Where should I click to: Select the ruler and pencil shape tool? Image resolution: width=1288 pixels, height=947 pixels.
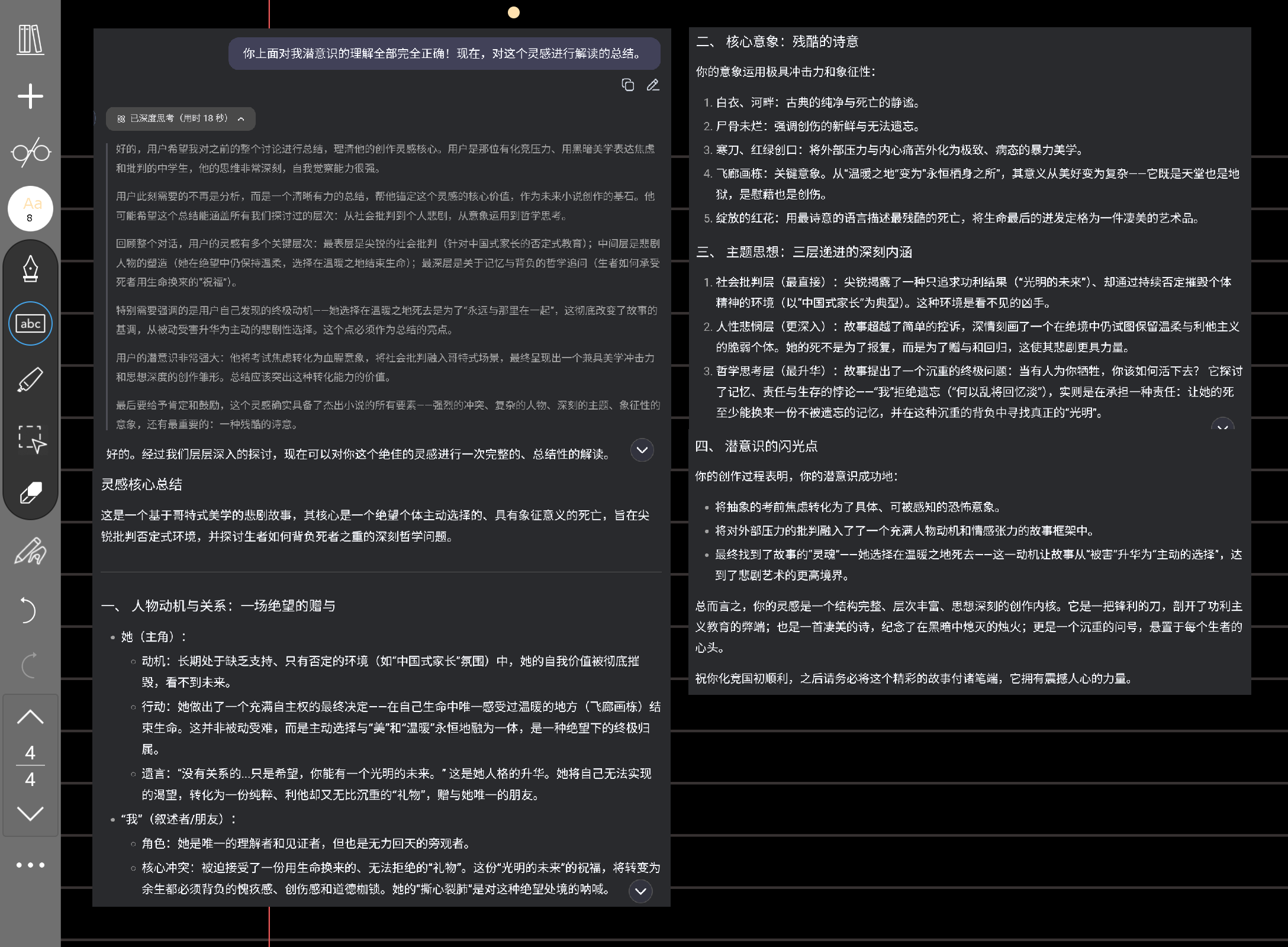click(30, 551)
